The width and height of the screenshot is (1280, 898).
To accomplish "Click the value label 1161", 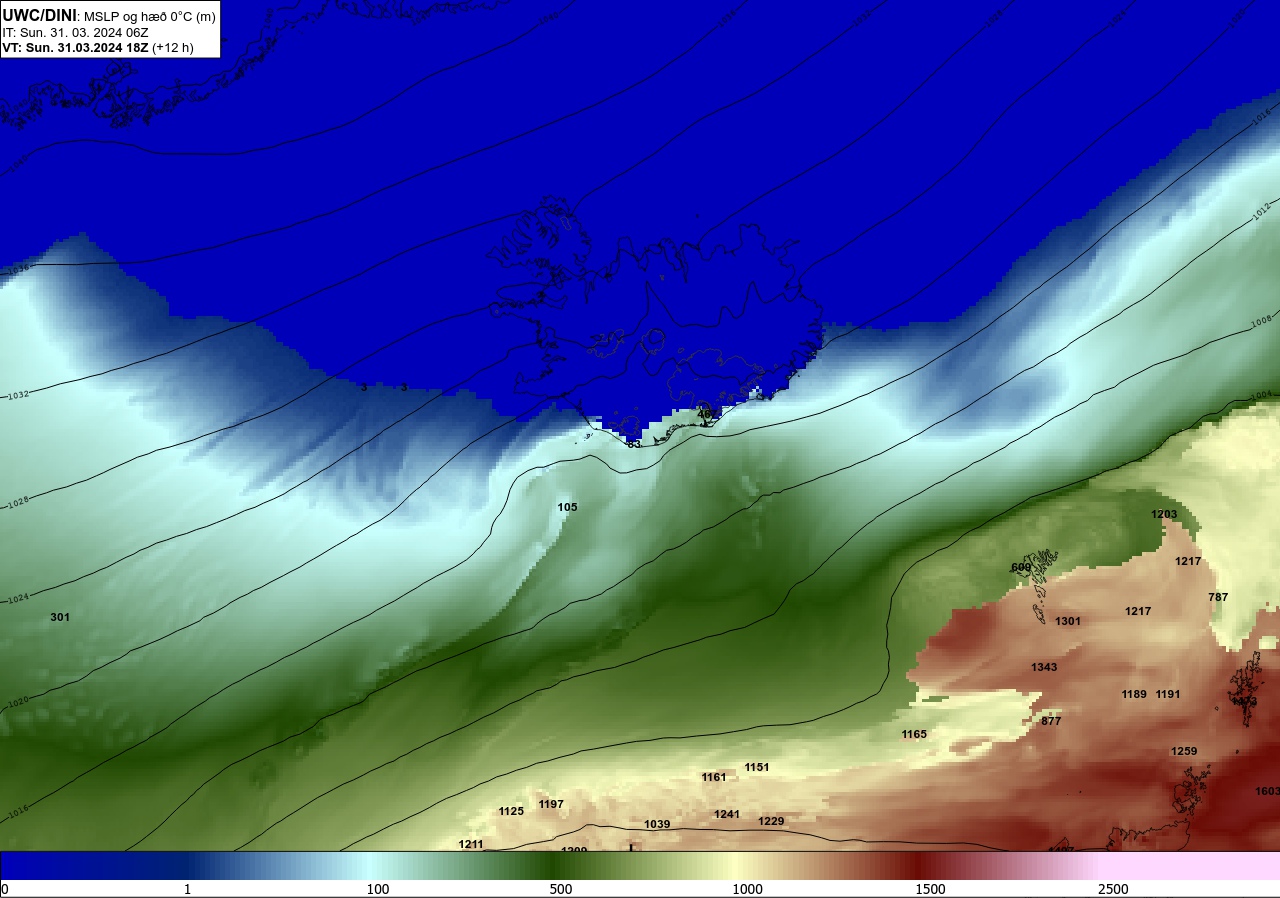I will point(714,777).
